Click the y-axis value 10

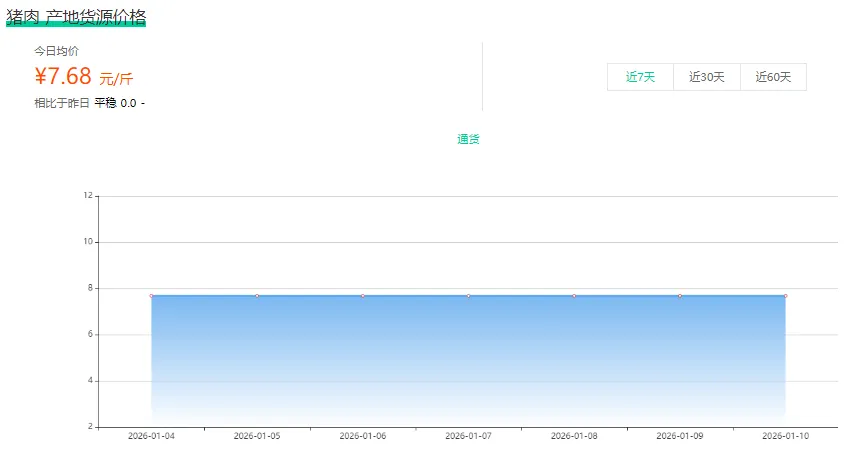88,242
